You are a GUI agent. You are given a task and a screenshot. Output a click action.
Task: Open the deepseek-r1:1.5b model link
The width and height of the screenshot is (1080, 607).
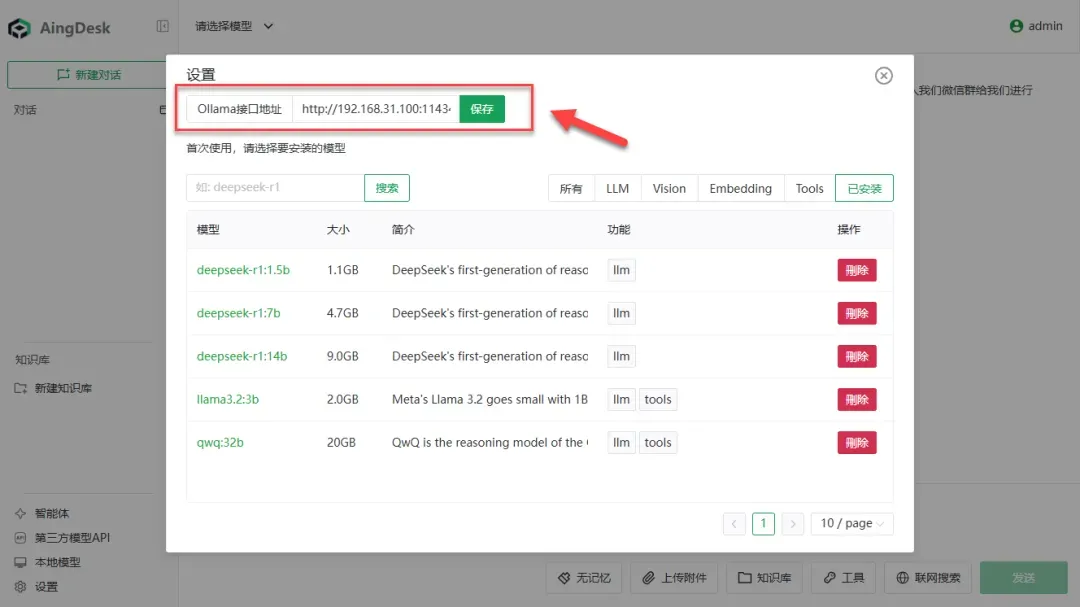coord(243,270)
